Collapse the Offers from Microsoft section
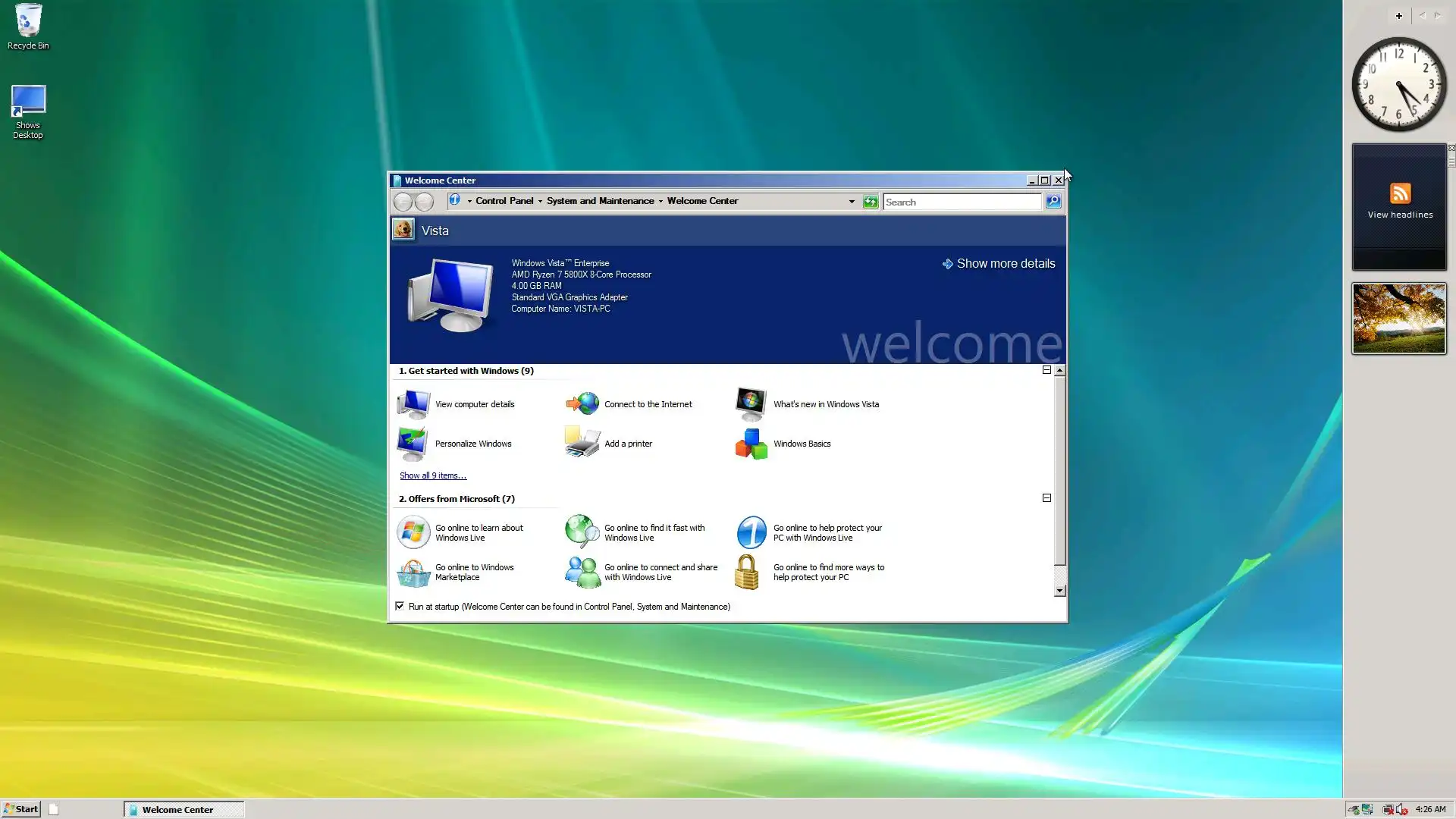This screenshot has height=819, width=1456. (x=1046, y=498)
